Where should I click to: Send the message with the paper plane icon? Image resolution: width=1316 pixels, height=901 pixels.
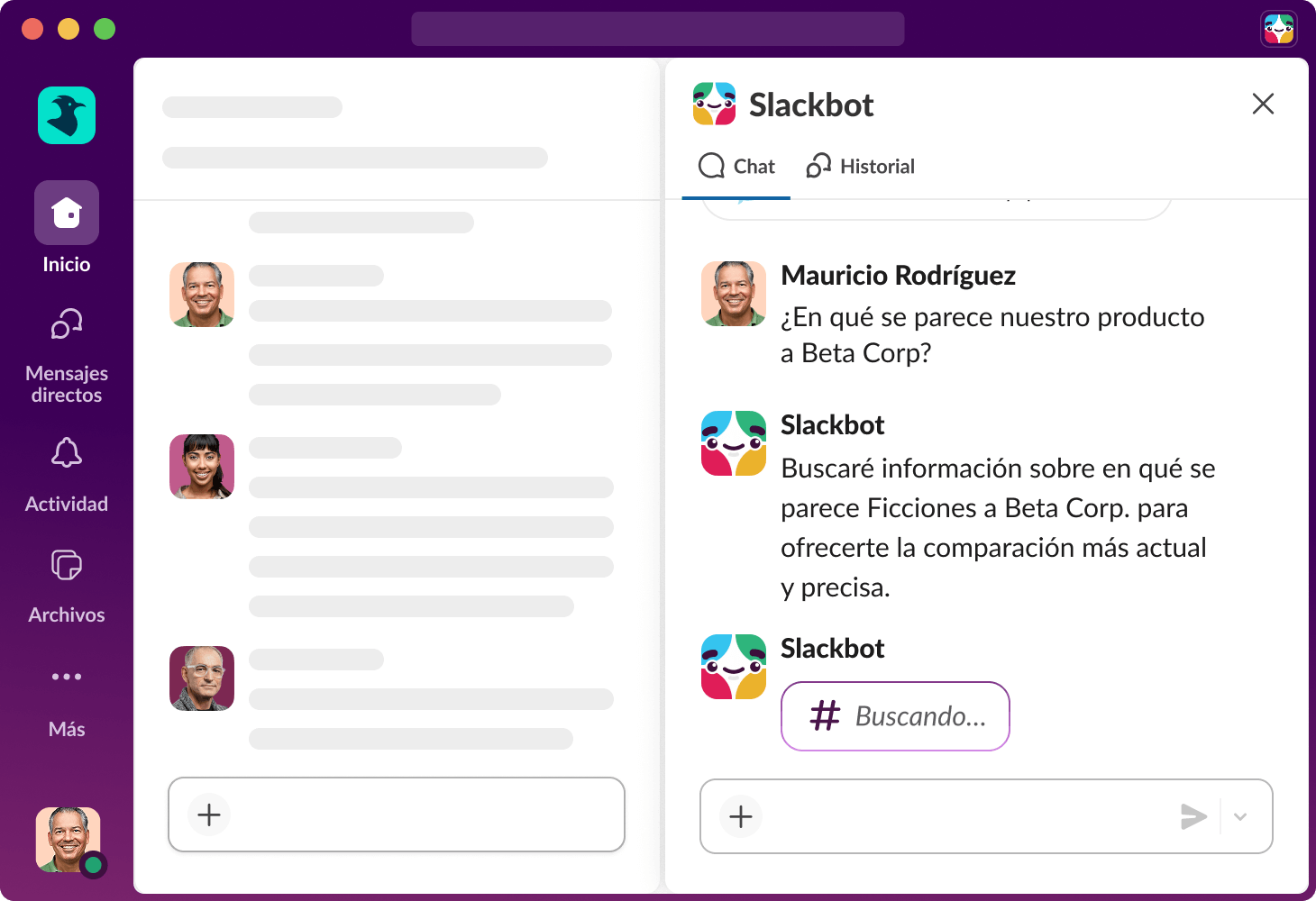pyautogui.click(x=1194, y=816)
